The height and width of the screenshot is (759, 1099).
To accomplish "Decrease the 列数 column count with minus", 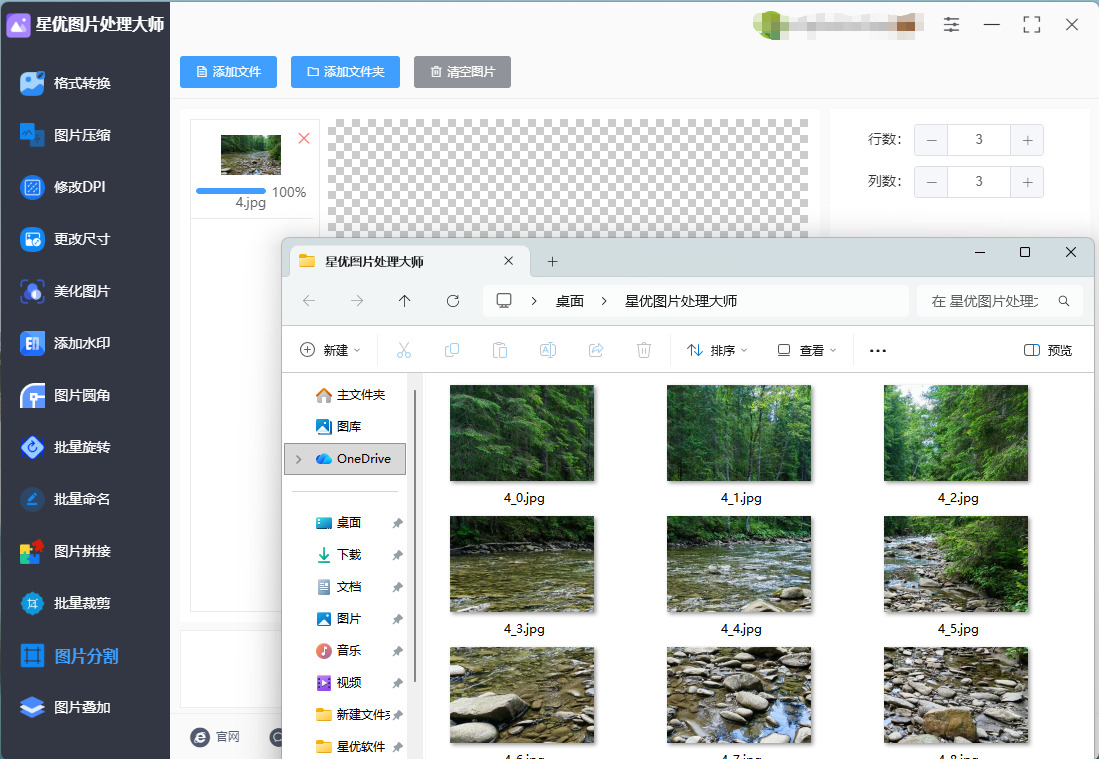I will [x=931, y=182].
